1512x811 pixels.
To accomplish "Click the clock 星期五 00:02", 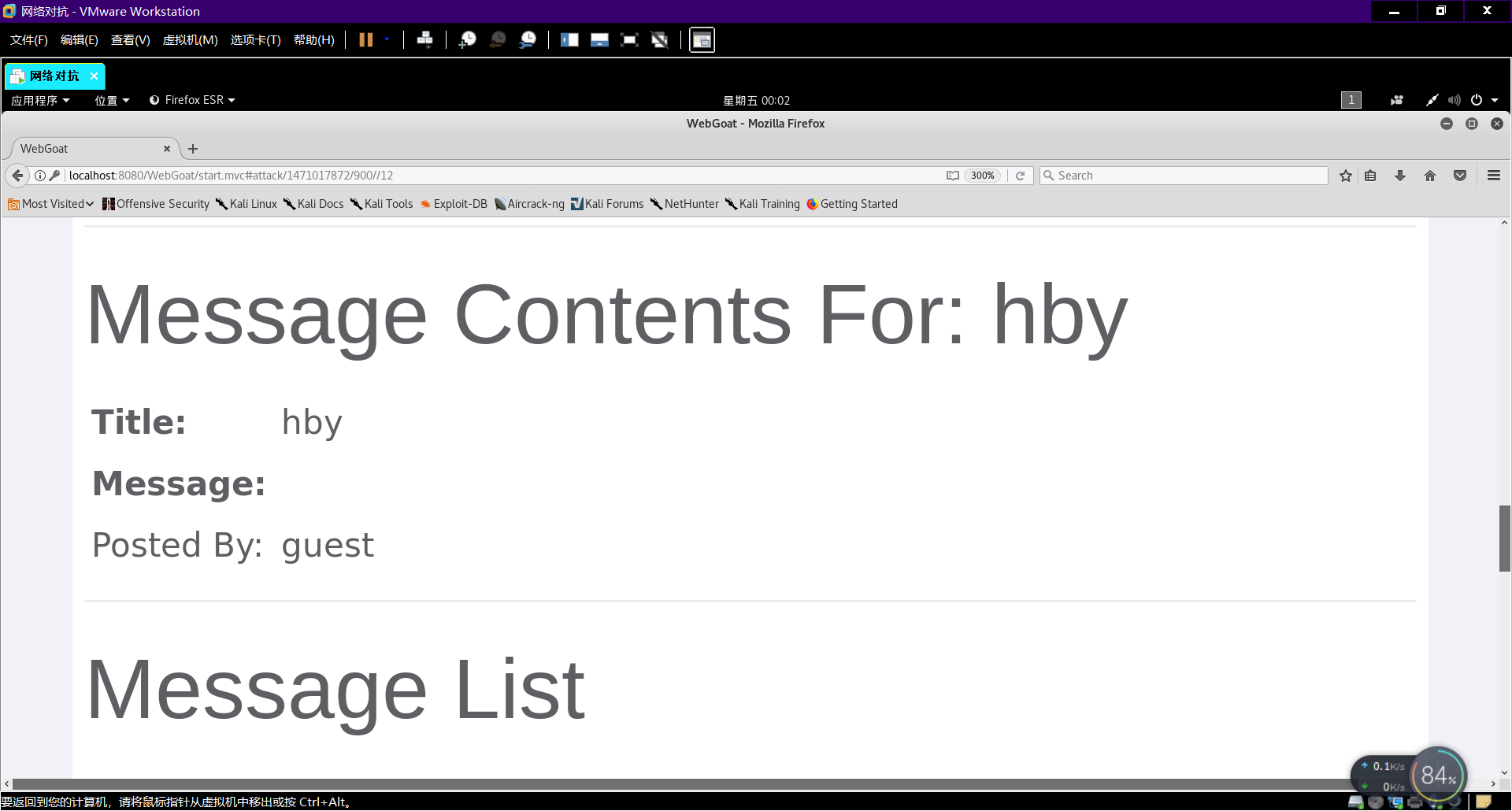I will (756, 100).
